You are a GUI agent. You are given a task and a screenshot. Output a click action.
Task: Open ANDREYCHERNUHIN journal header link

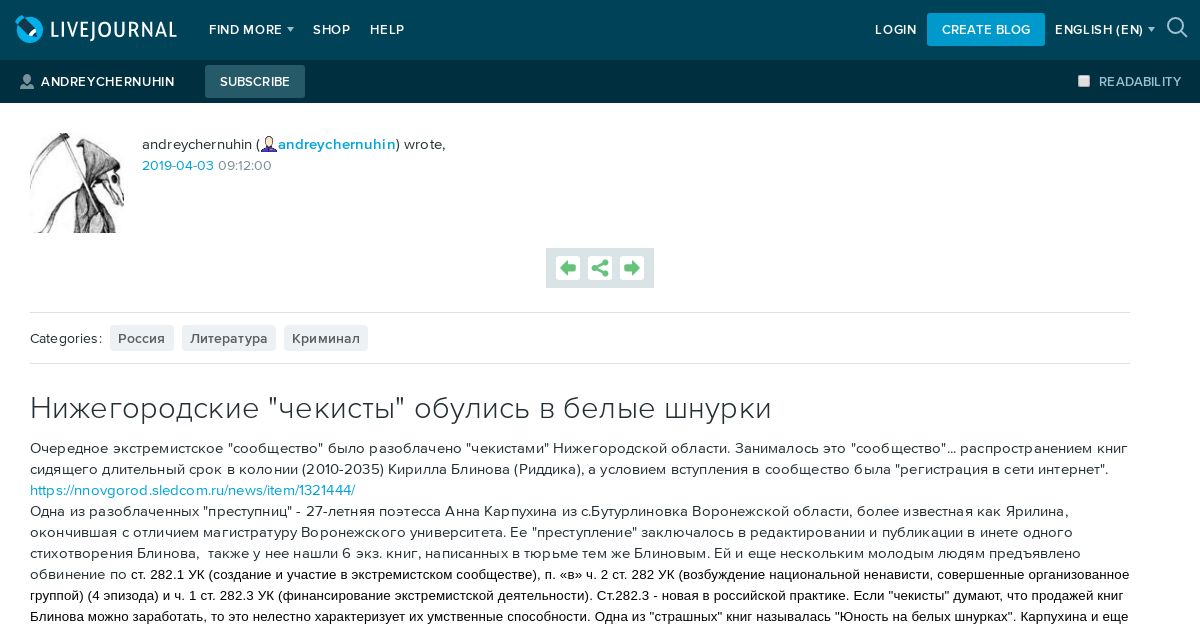[107, 82]
